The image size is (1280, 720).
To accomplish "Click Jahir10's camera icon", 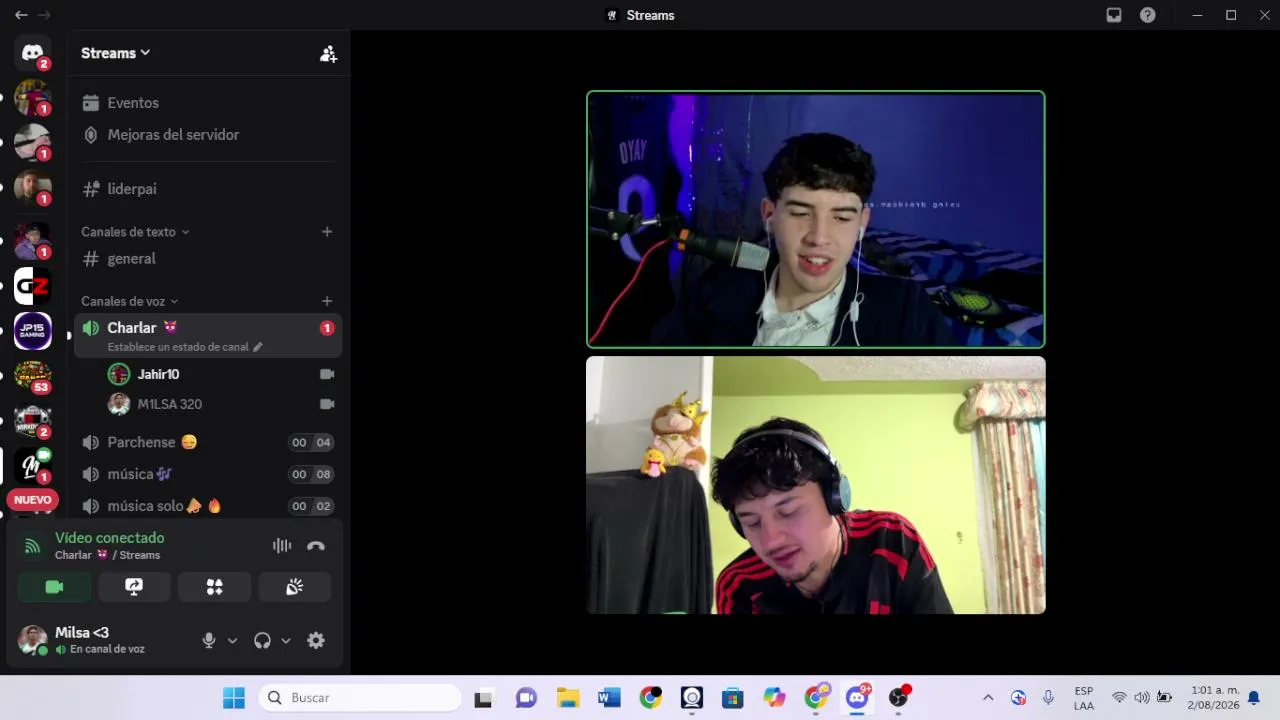I will (x=326, y=374).
